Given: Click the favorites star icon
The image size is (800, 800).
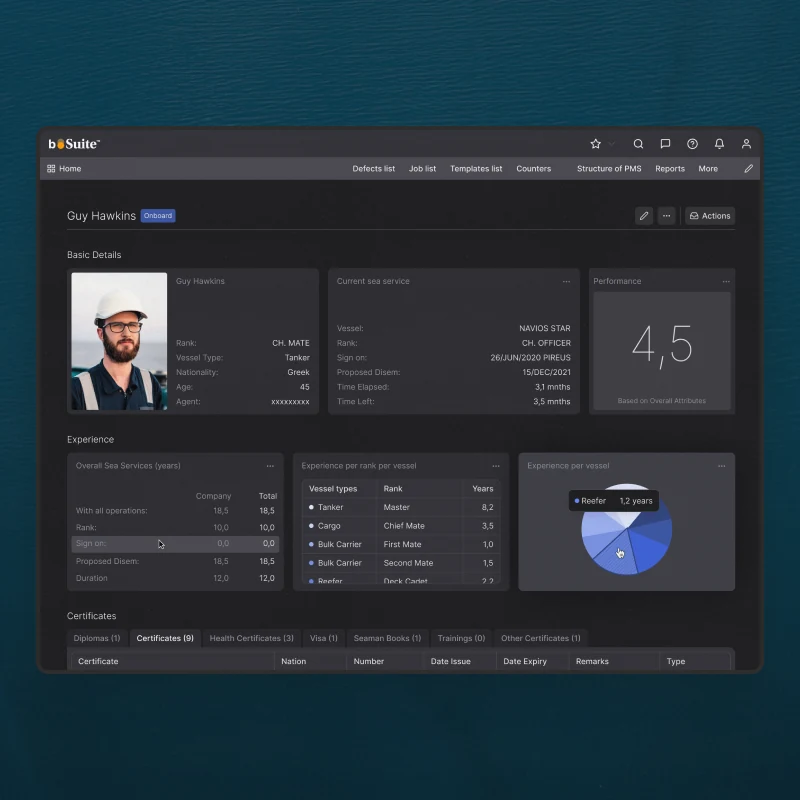Looking at the screenshot, I should pyautogui.click(x=595, y=144).
